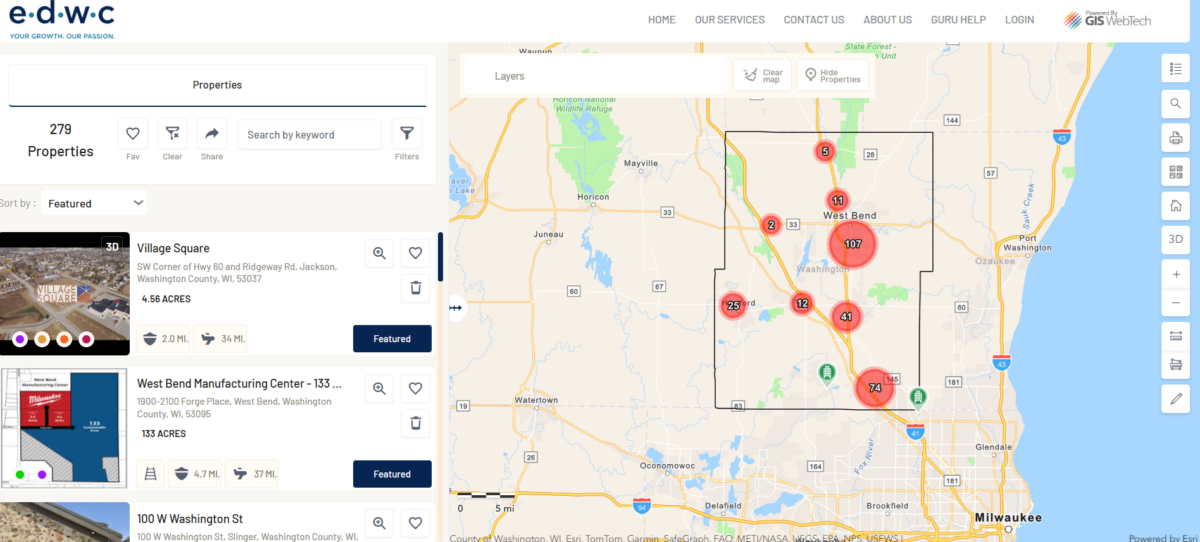This screenshot has width=1200, height=542.
Task: Select green dot on West Bend thumbnail
Action: click(x=20, y=474)
